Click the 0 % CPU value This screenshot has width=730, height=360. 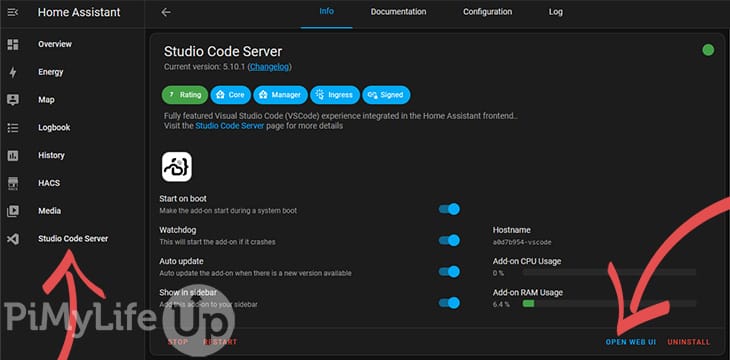[x=498, y=273]
